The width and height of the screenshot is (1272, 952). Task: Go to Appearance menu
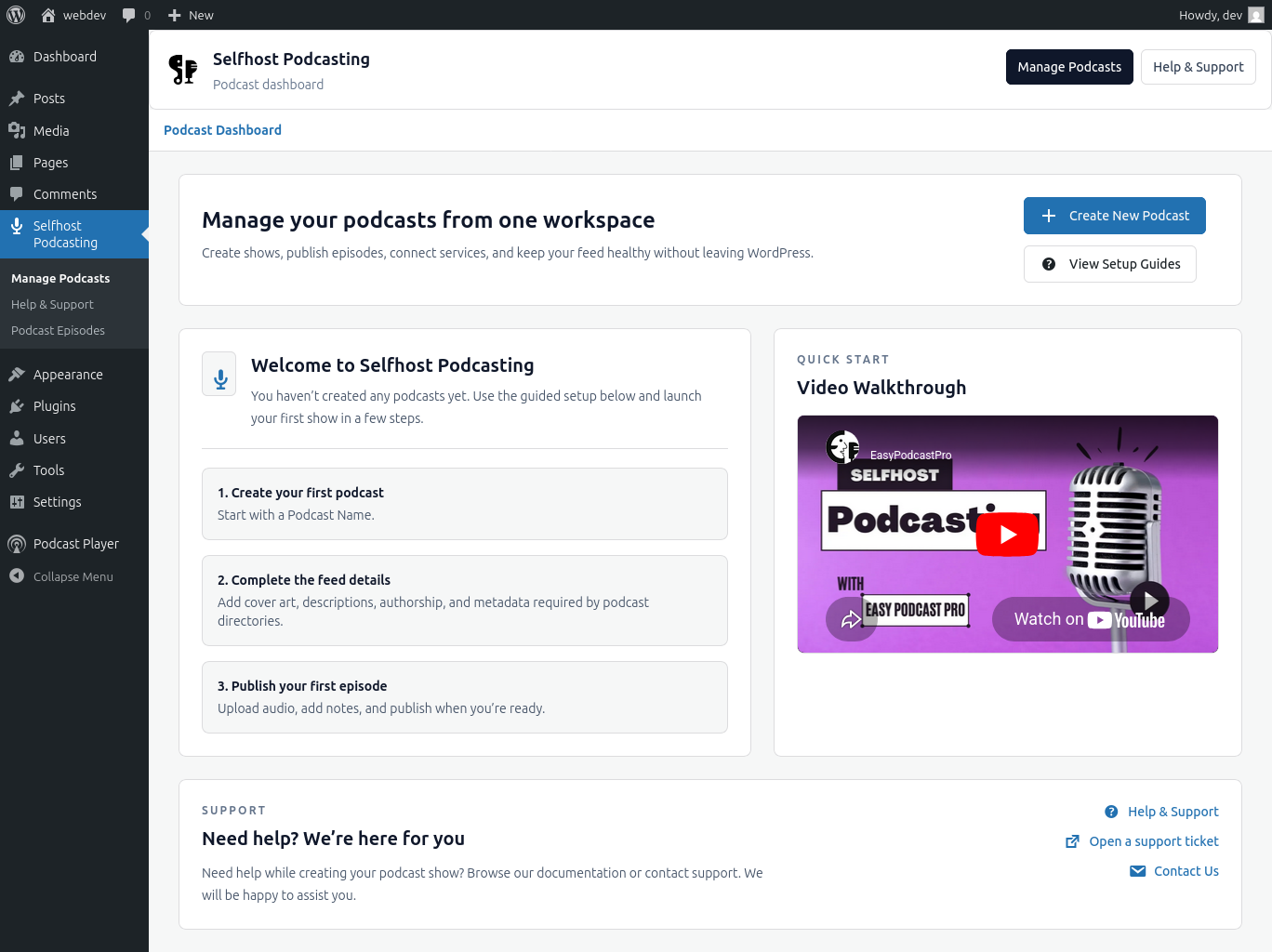(74, 375)
